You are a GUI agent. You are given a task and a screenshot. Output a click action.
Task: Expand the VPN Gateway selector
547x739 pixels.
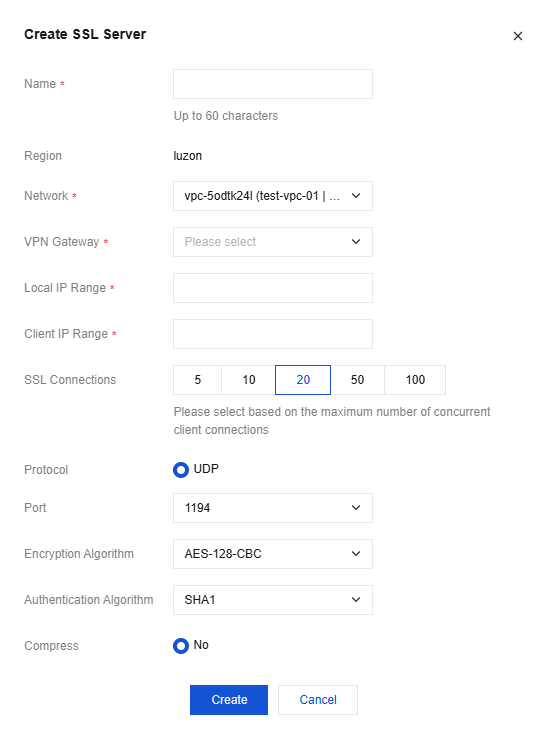click(272, 242)
